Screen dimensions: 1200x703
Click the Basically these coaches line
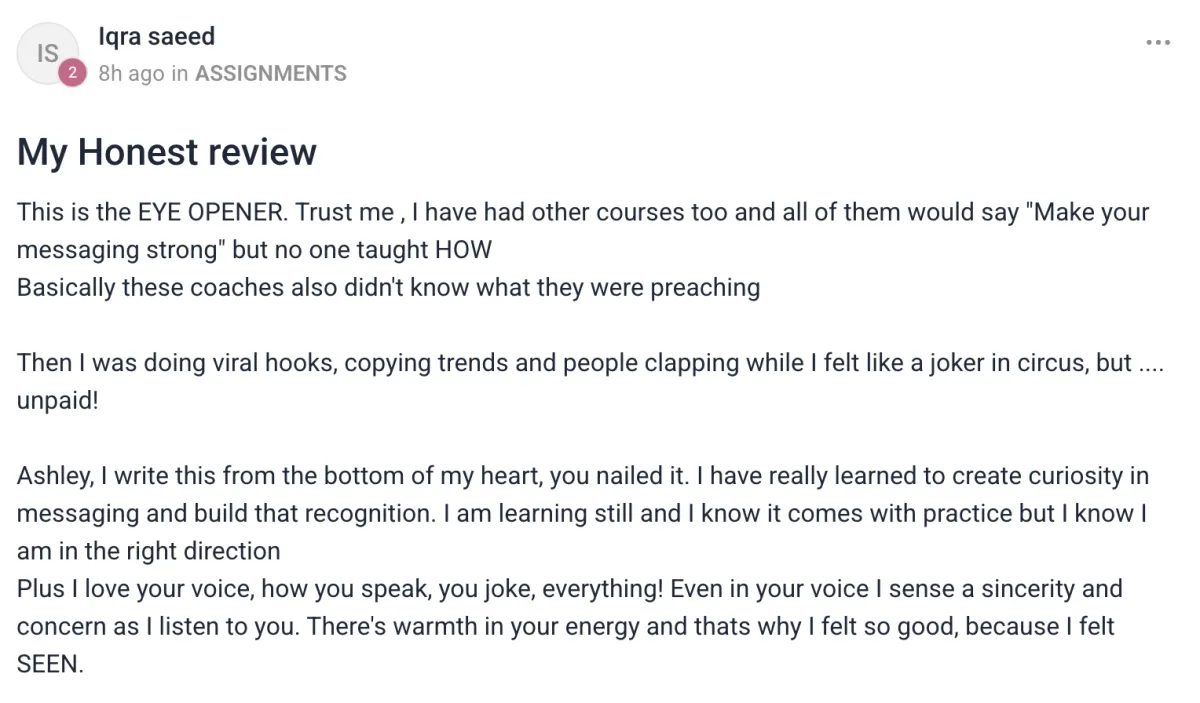pos(388,288)
